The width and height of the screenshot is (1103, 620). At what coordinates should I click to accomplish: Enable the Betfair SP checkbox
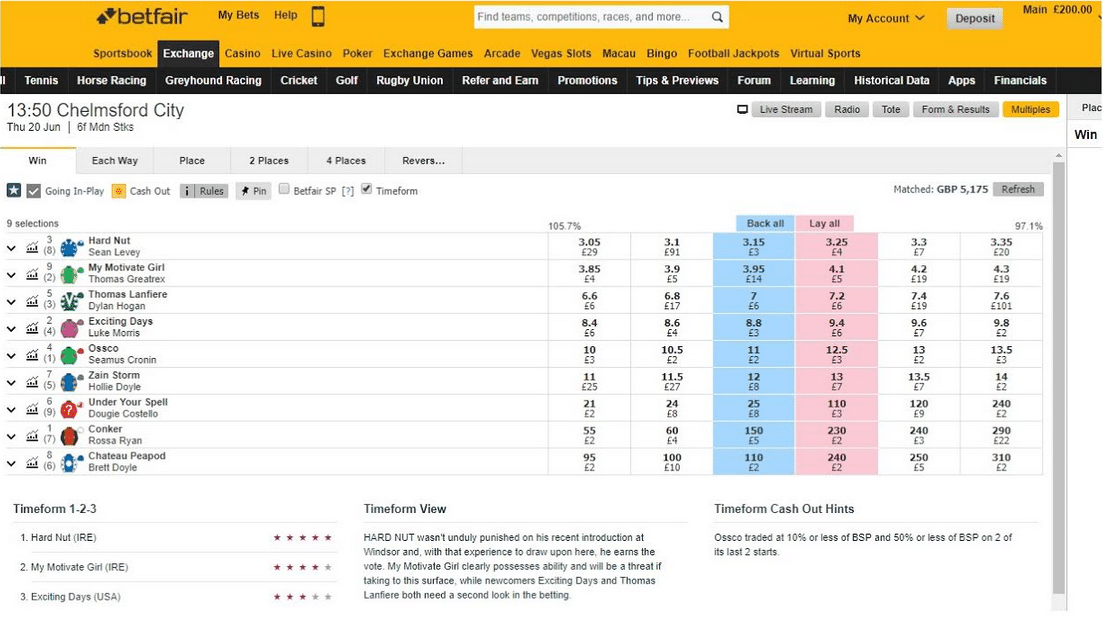pos(284,189)
